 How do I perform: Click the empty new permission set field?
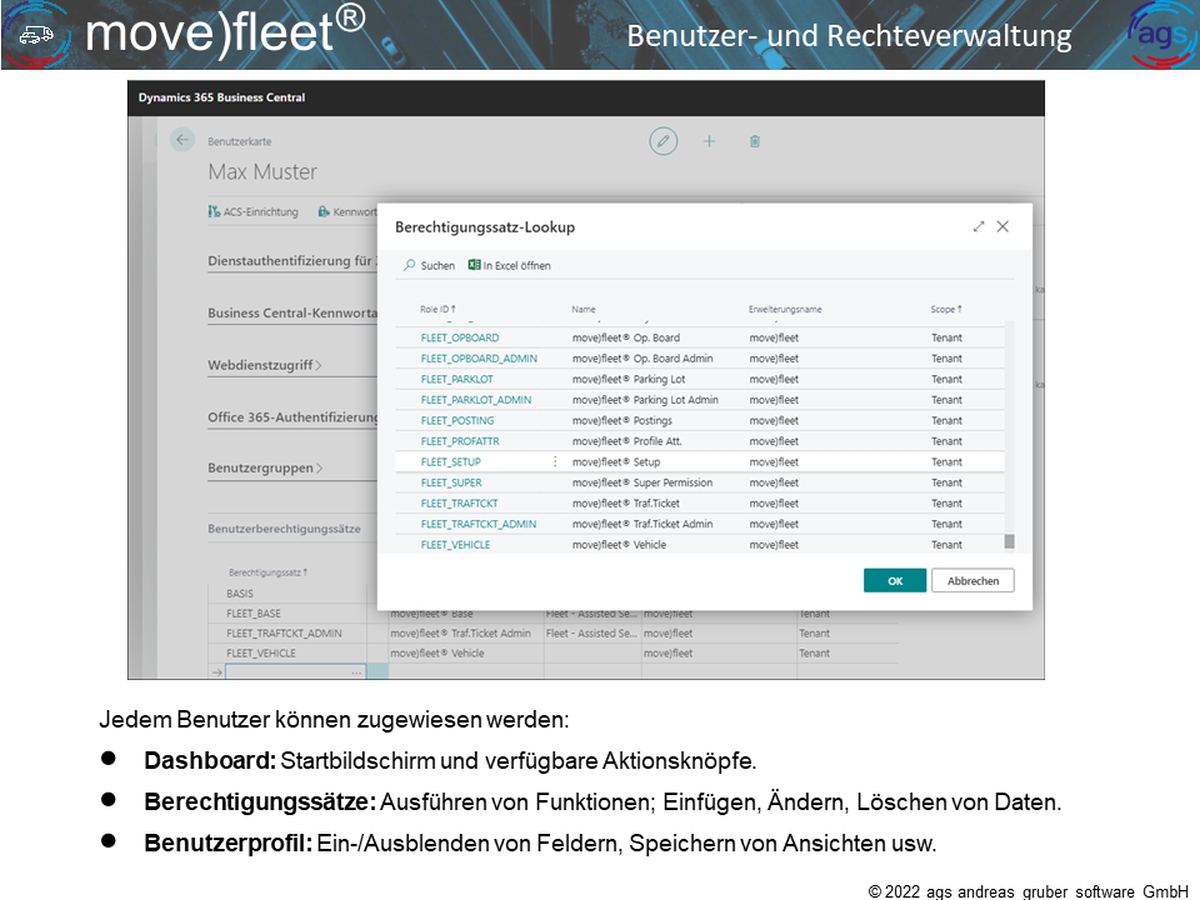pyautogui.click(x=295, y=673)
